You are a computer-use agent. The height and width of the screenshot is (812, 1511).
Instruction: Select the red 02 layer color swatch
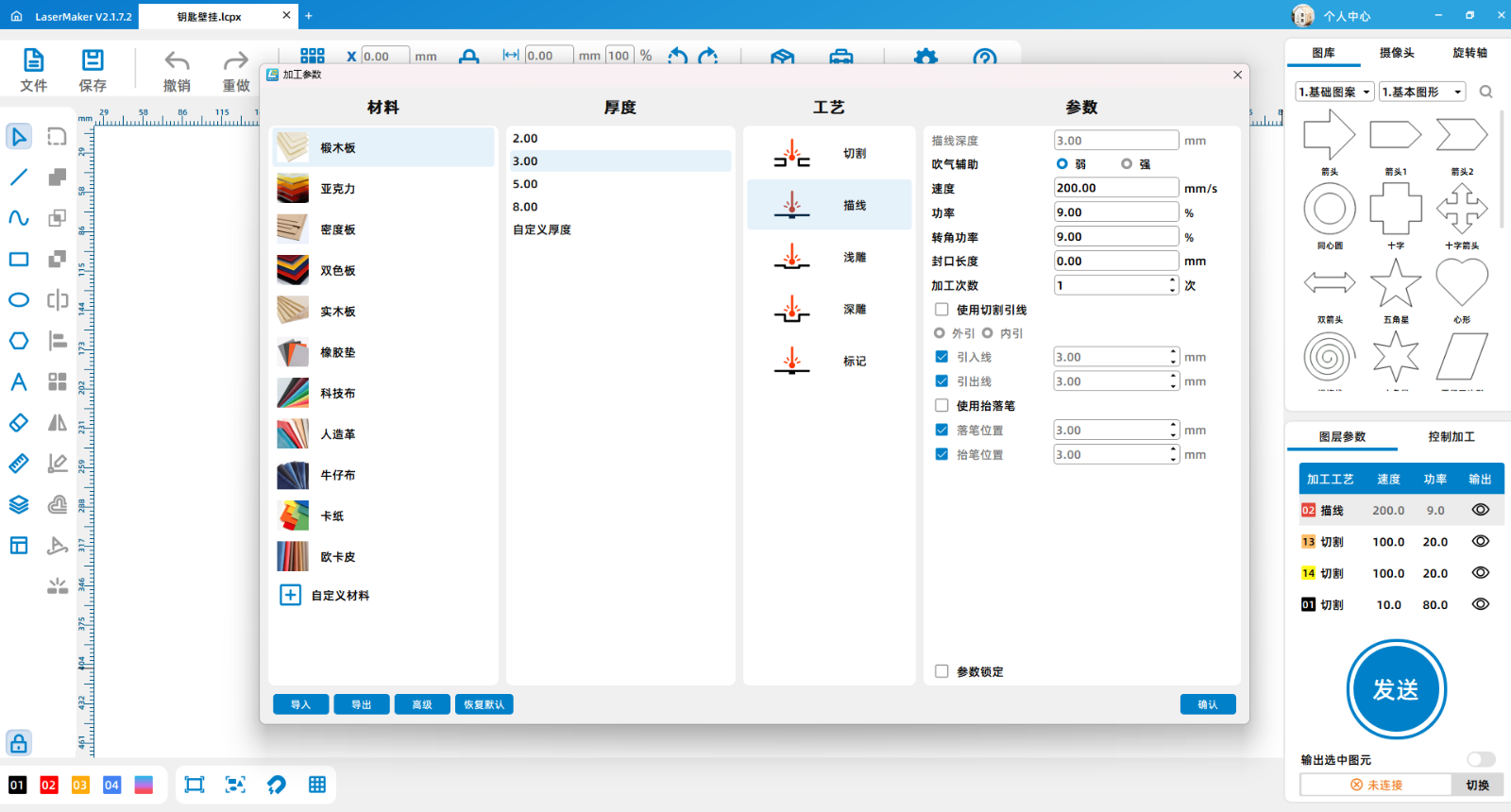coord(49,785)
